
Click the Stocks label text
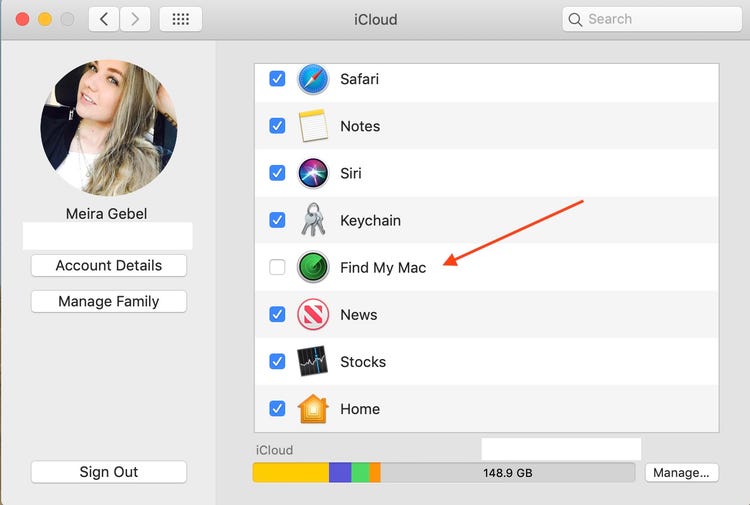363,362
